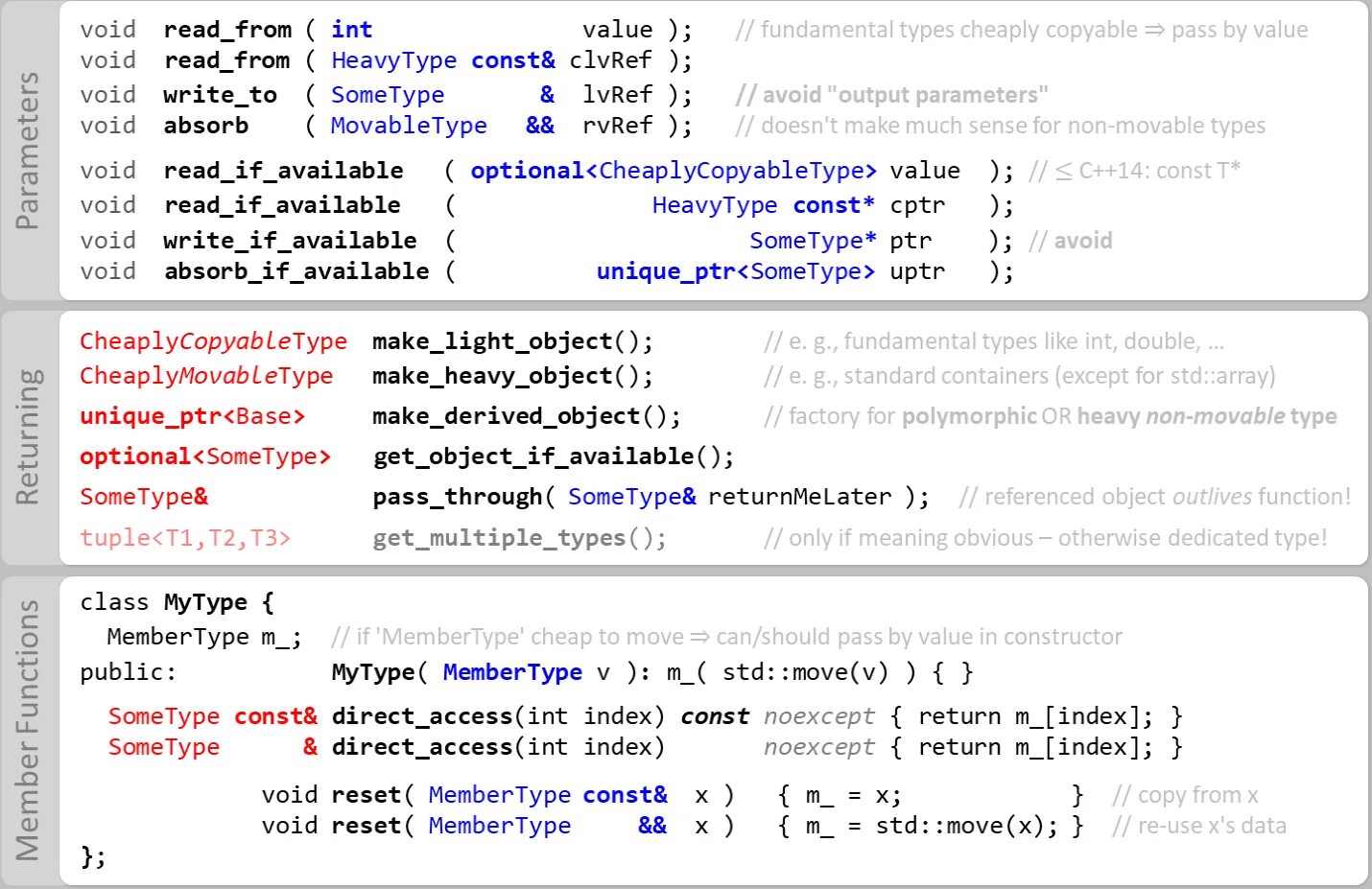Click comment about MemberType cheap to move
Image resolution: width=1372 pixels, height=889 pixels.
click(726, 637)
